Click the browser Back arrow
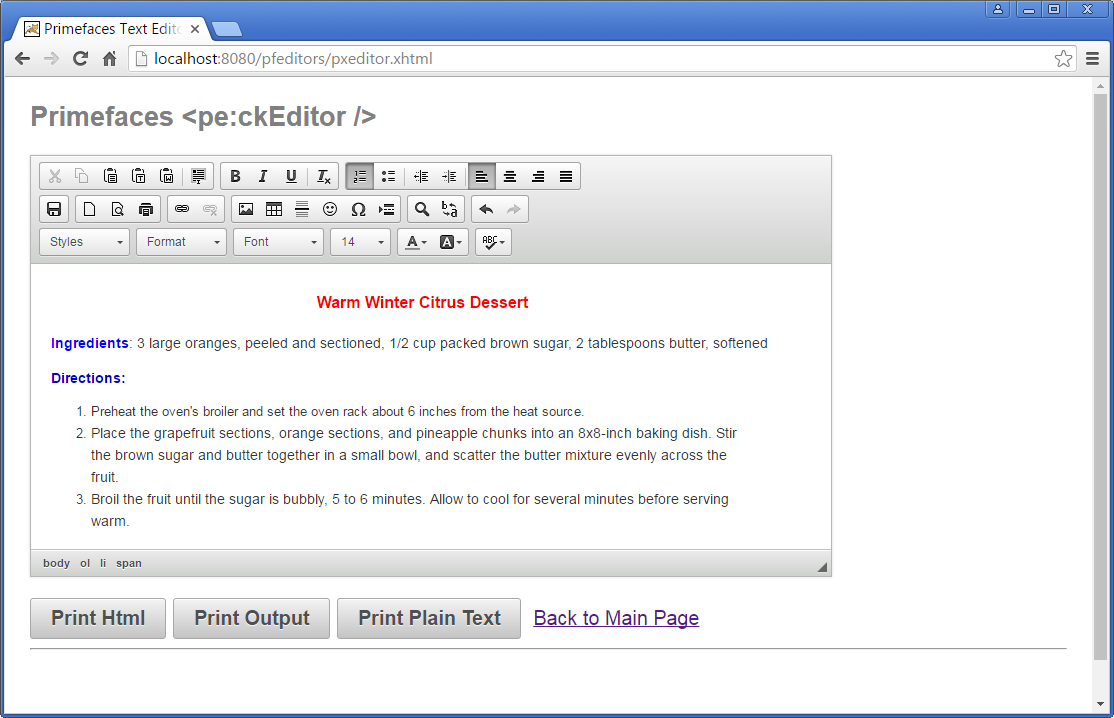 click(22, 59)
